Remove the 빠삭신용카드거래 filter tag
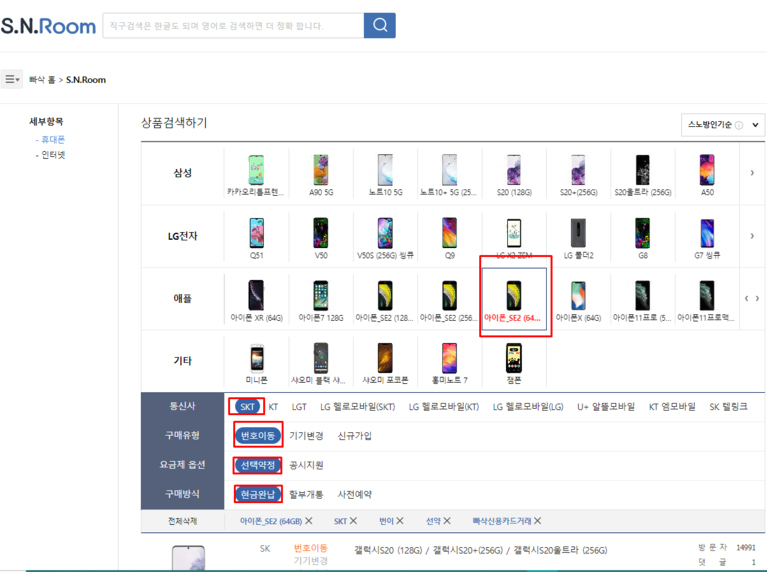The width and height of the screenshot is (767, 572). 537,521
